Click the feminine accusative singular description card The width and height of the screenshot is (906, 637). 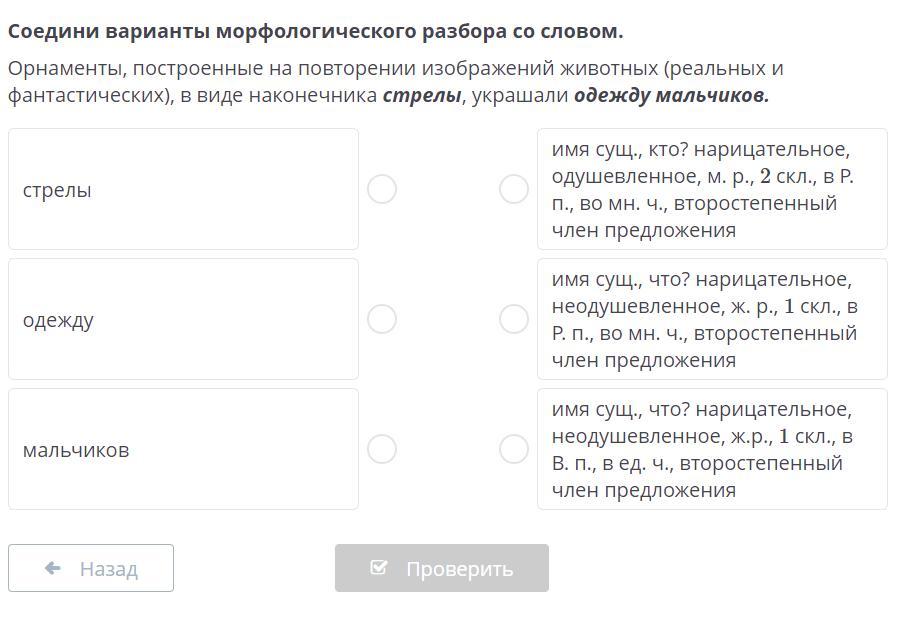711,449
